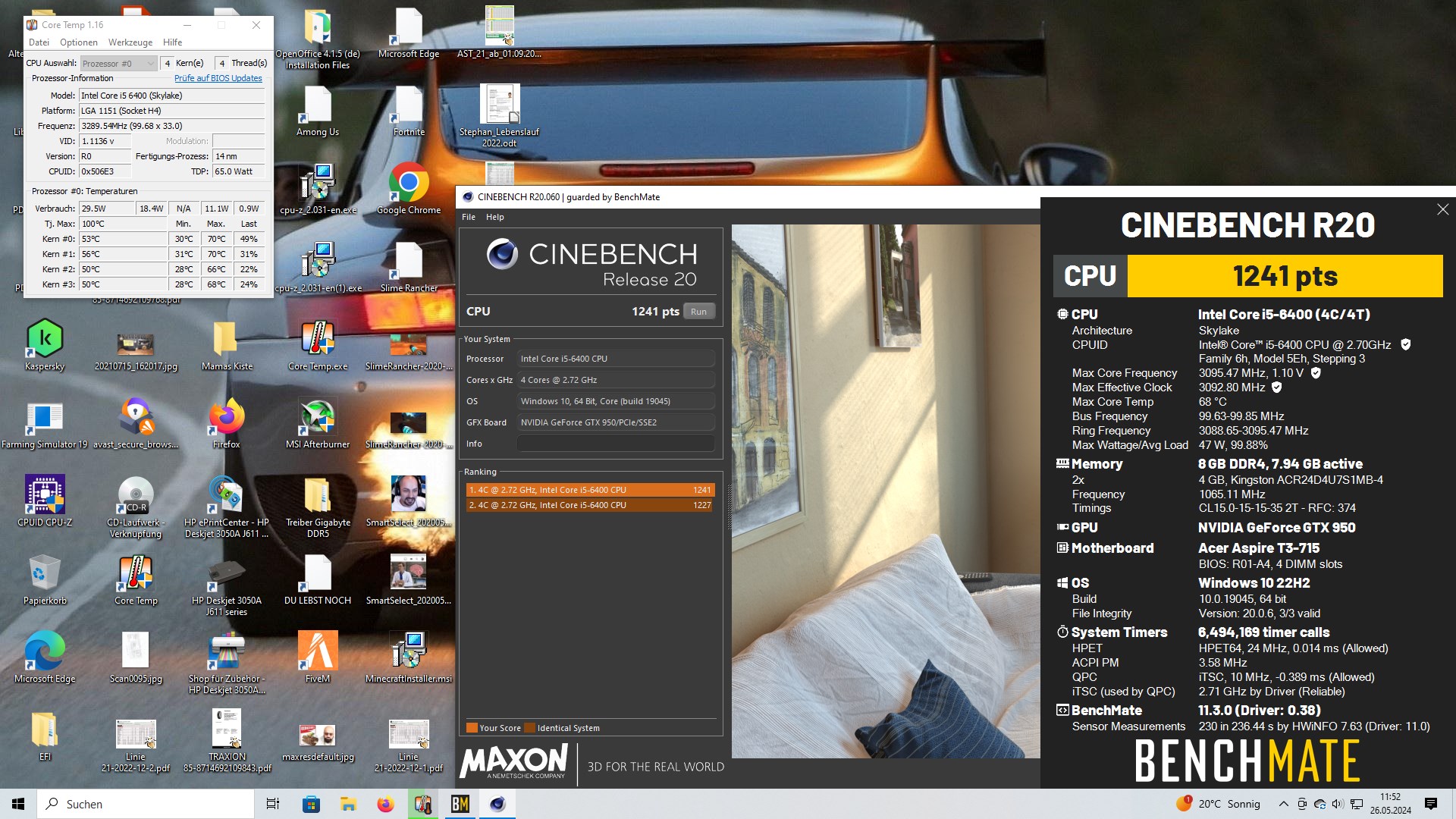
Task: Open the File menu in Cinebench
Action: point(469,217)
